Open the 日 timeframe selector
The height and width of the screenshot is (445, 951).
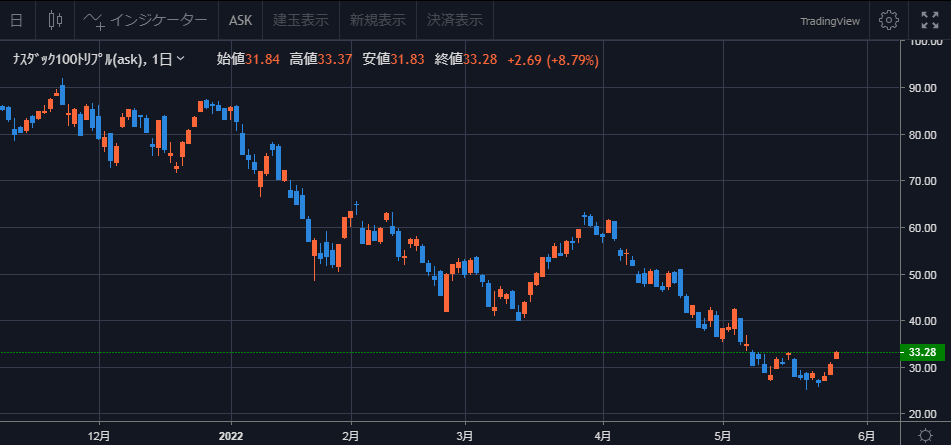point(17,20)
